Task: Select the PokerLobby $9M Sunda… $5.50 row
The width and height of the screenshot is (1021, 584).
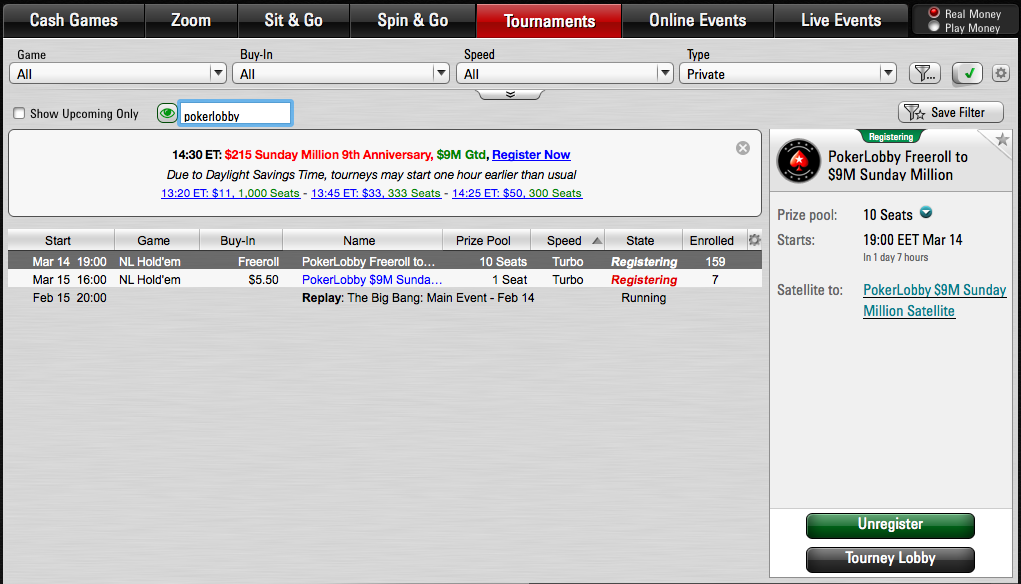Action: pyautogui.click(x=384, y=280)
